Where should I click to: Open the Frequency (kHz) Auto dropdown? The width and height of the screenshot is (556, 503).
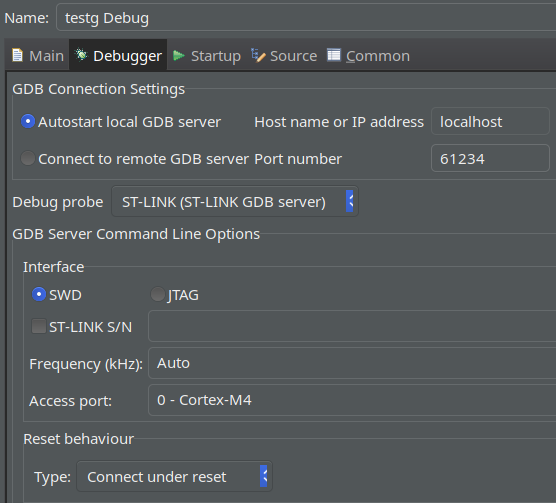click(352, 363)
